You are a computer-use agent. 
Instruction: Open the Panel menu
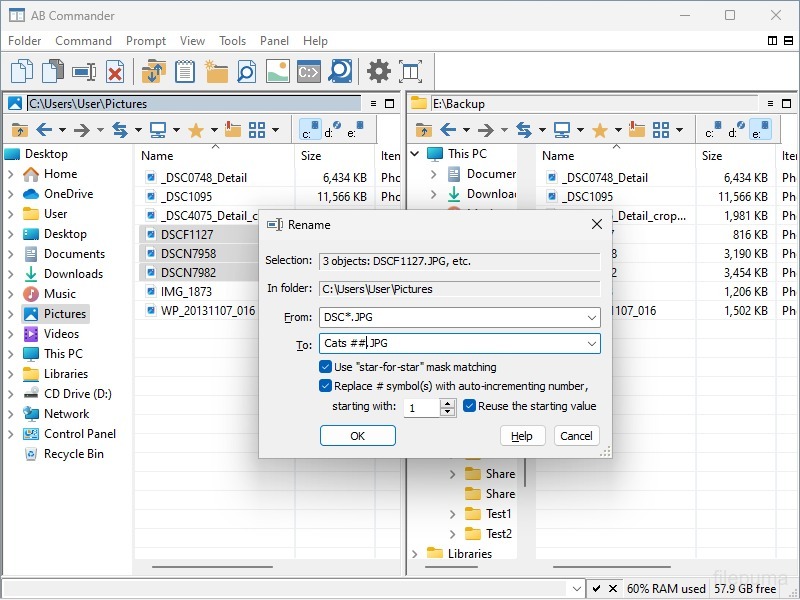[274, 41]
